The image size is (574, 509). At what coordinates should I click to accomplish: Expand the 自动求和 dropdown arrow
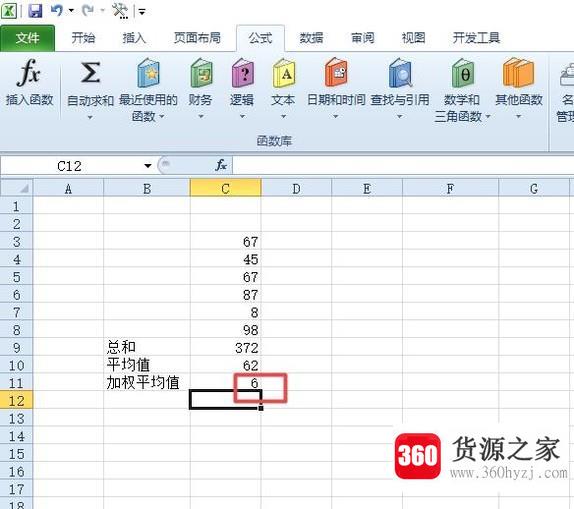[90, 117]
